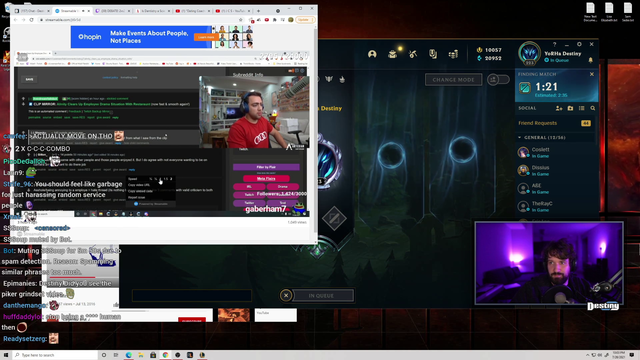This screenshot has height=360, width=640.
Task: Click the list view icon in Social
Action: (x=582, y=108)
